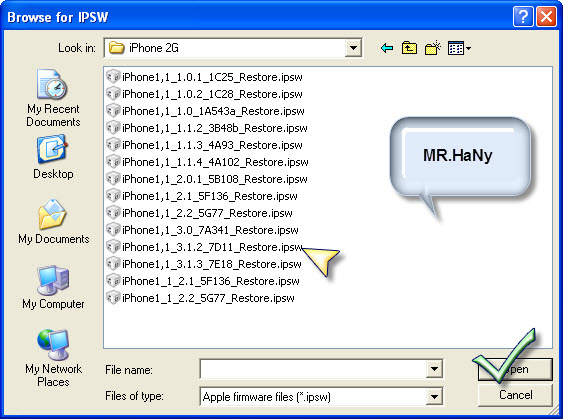Image resolution: width=563 pixels, height=419 pixels.
Task: Select iPhone1,1_3.1.3_7E18_Restore.ipsw
Action: [x=204, y=264]
